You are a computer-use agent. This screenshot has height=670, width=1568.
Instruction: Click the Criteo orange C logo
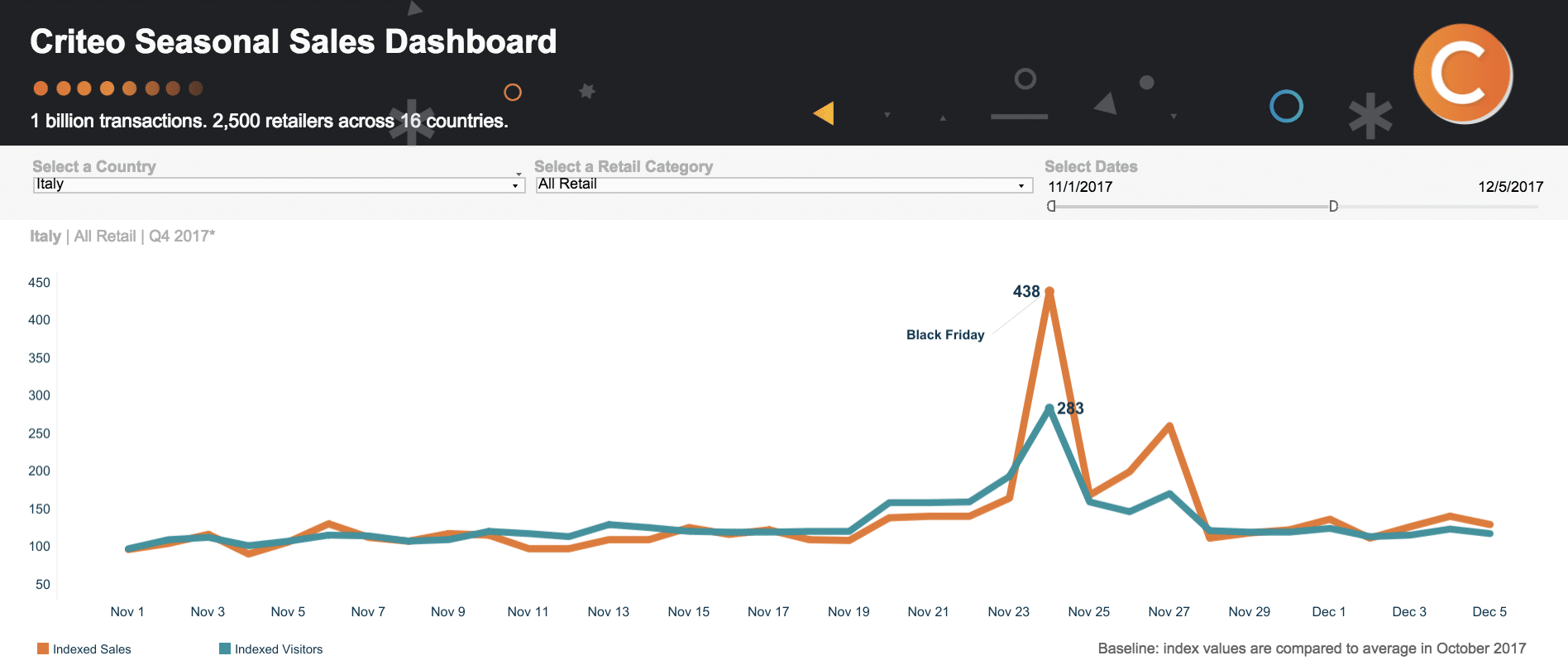(1463, 74)
